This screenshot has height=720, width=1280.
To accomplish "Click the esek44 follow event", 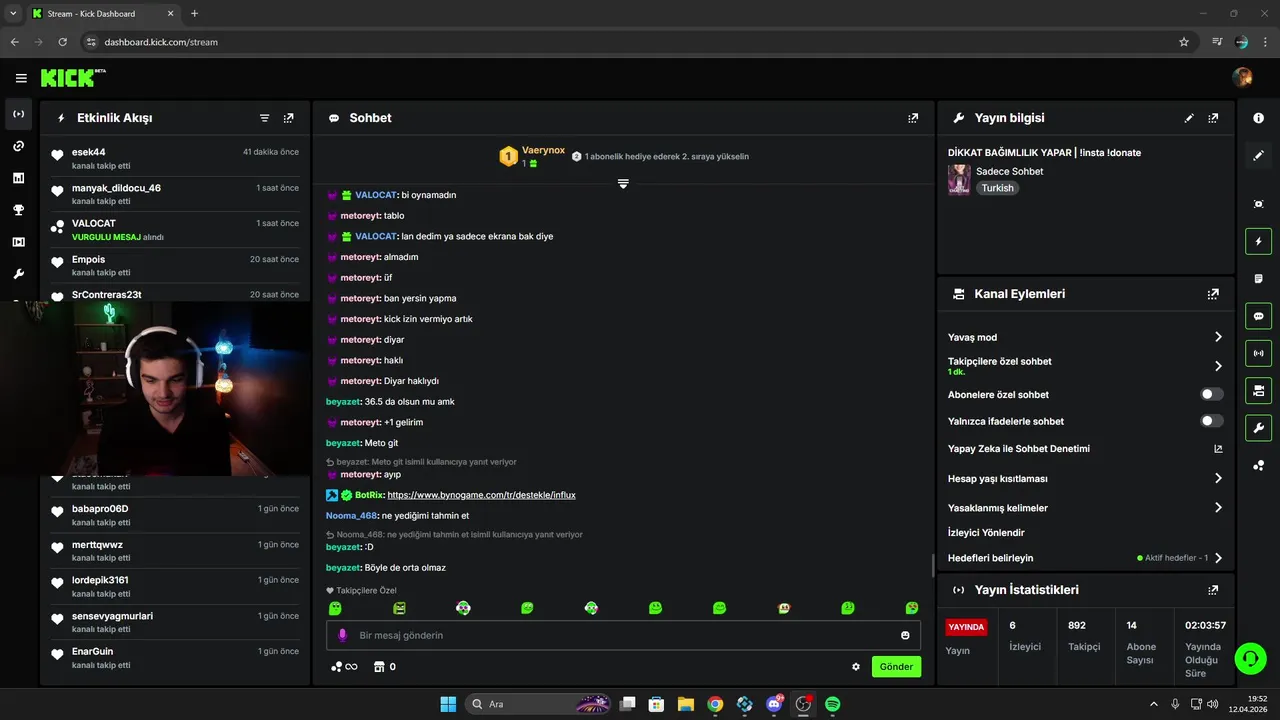I will [175, 158].
